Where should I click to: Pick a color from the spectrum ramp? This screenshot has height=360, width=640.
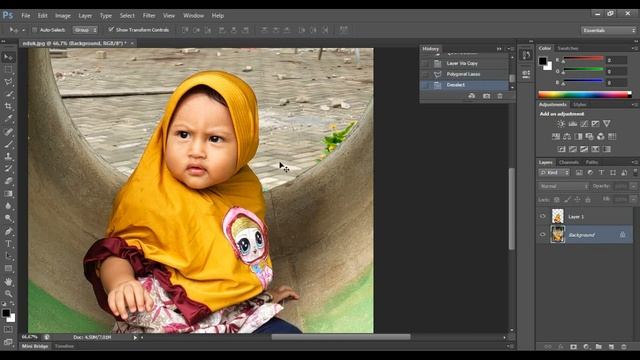point(585,95)
